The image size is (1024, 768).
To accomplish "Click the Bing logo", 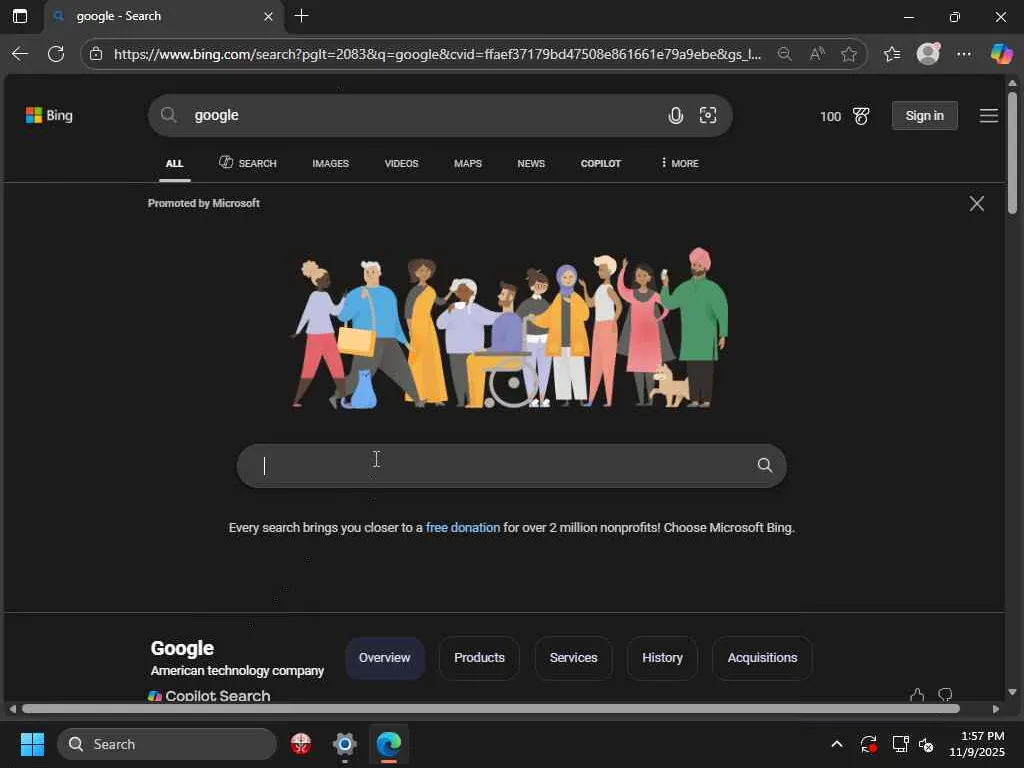I will point(49,116).
